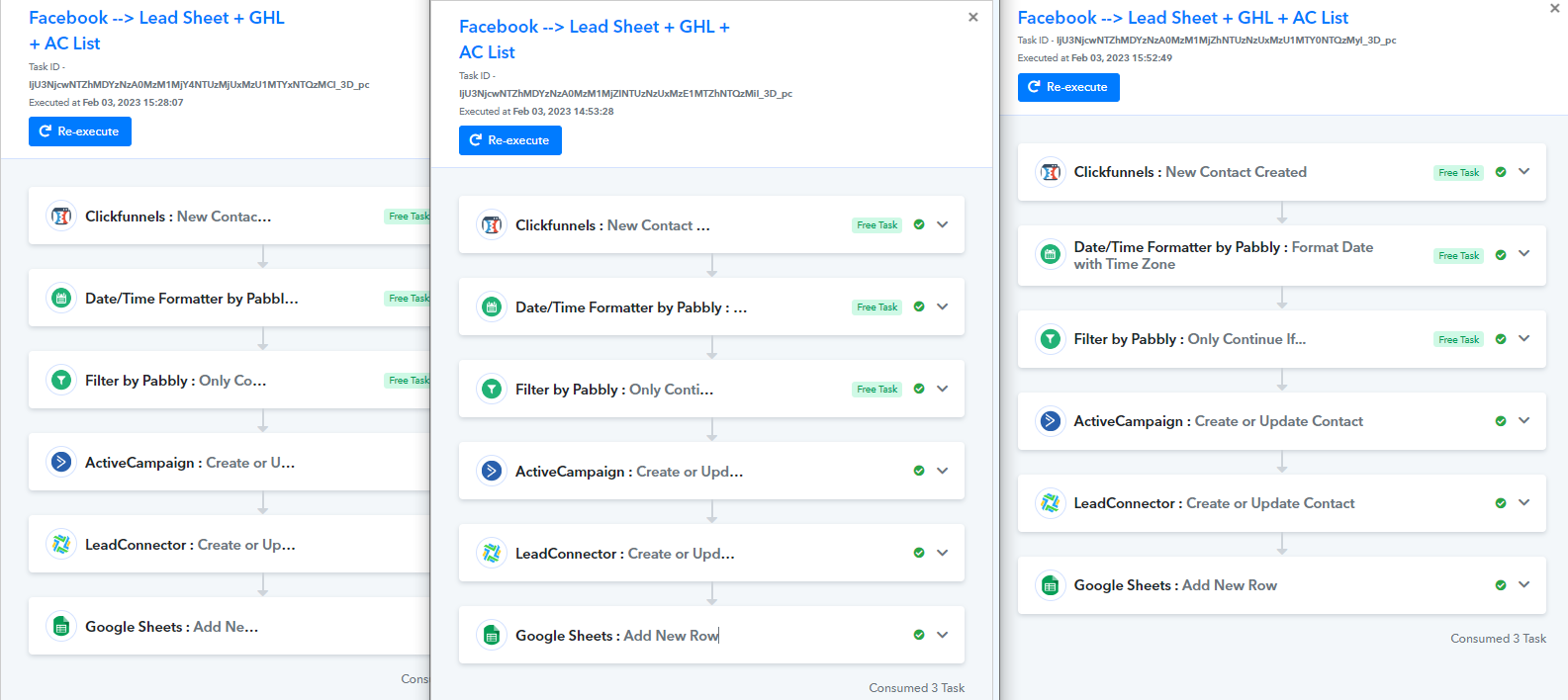The image size is (1568, 700).
Task: Click green success check on middle Google Sheets step
Action: (x=919, y=635)
